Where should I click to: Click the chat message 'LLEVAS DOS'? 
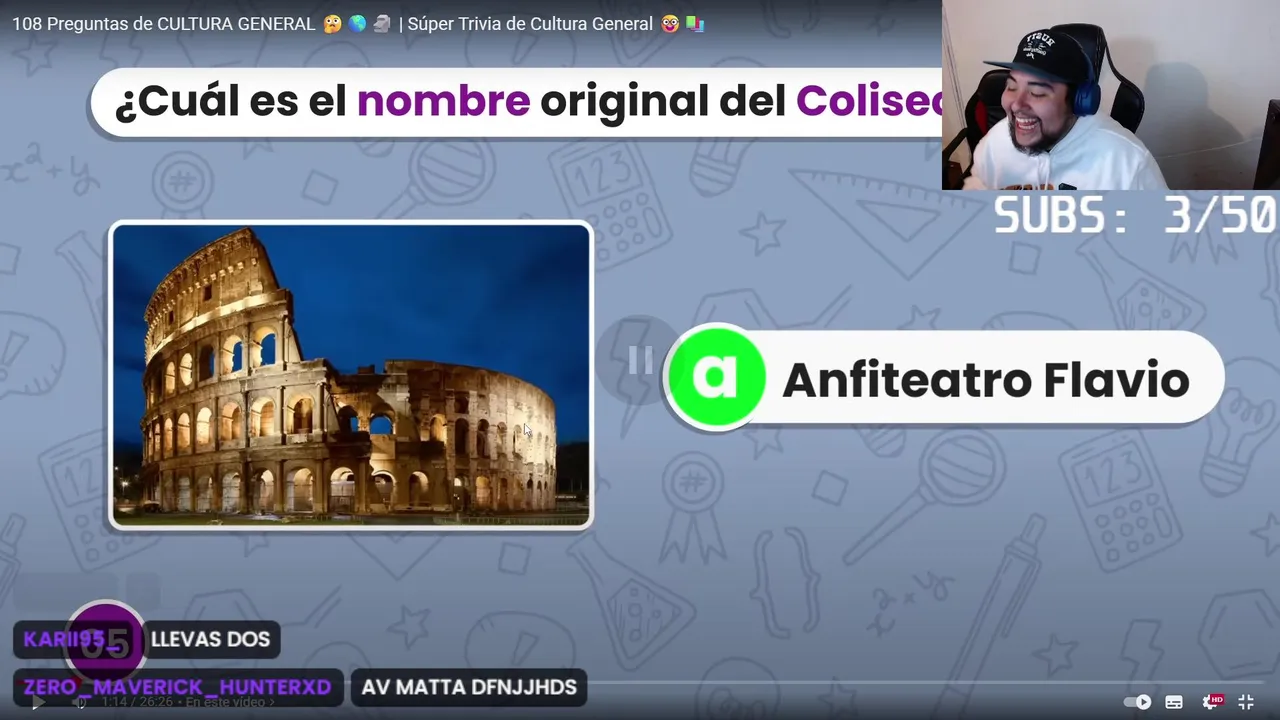tap(211, 639)
